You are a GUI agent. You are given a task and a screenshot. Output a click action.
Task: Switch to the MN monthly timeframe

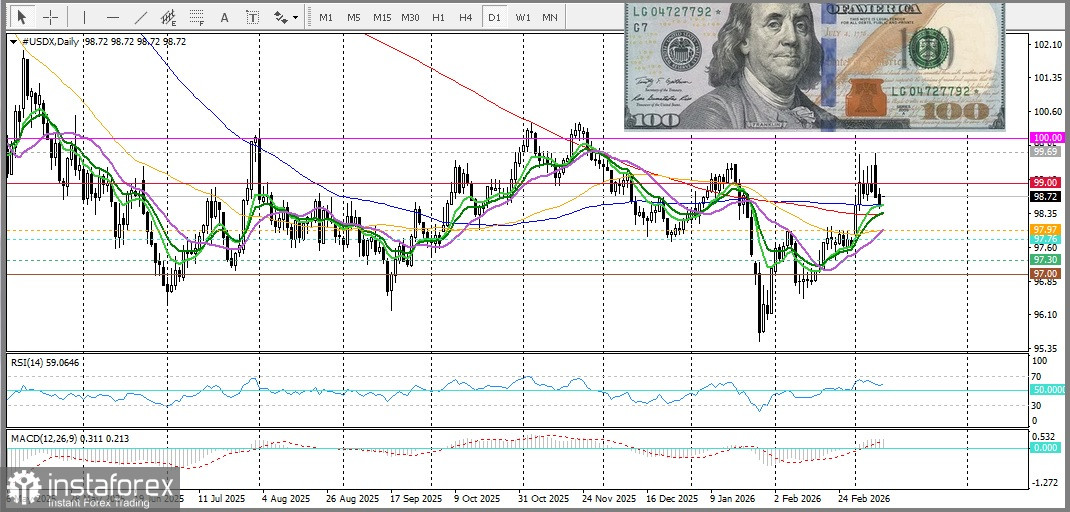(x=550, y=17)
